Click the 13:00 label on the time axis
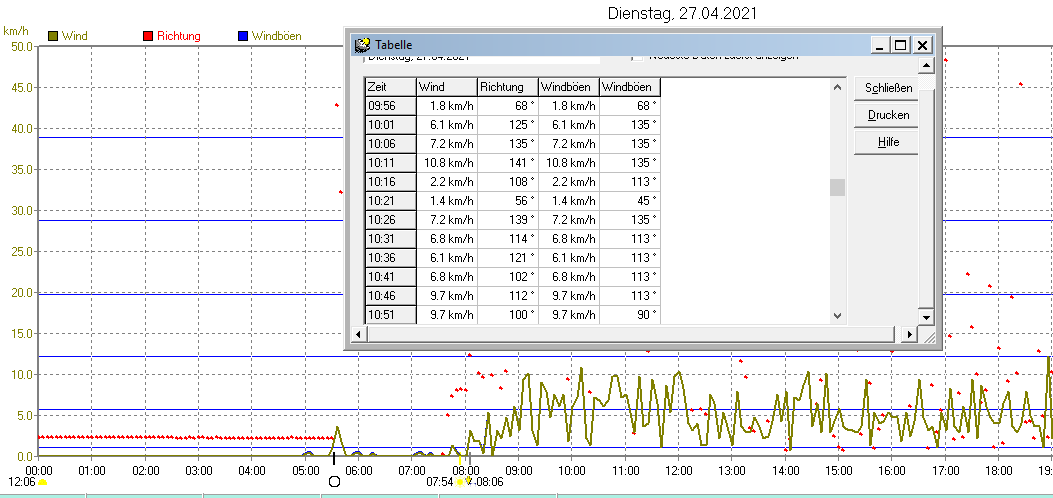Screen dimensions: 1053x498 (731, 470)
